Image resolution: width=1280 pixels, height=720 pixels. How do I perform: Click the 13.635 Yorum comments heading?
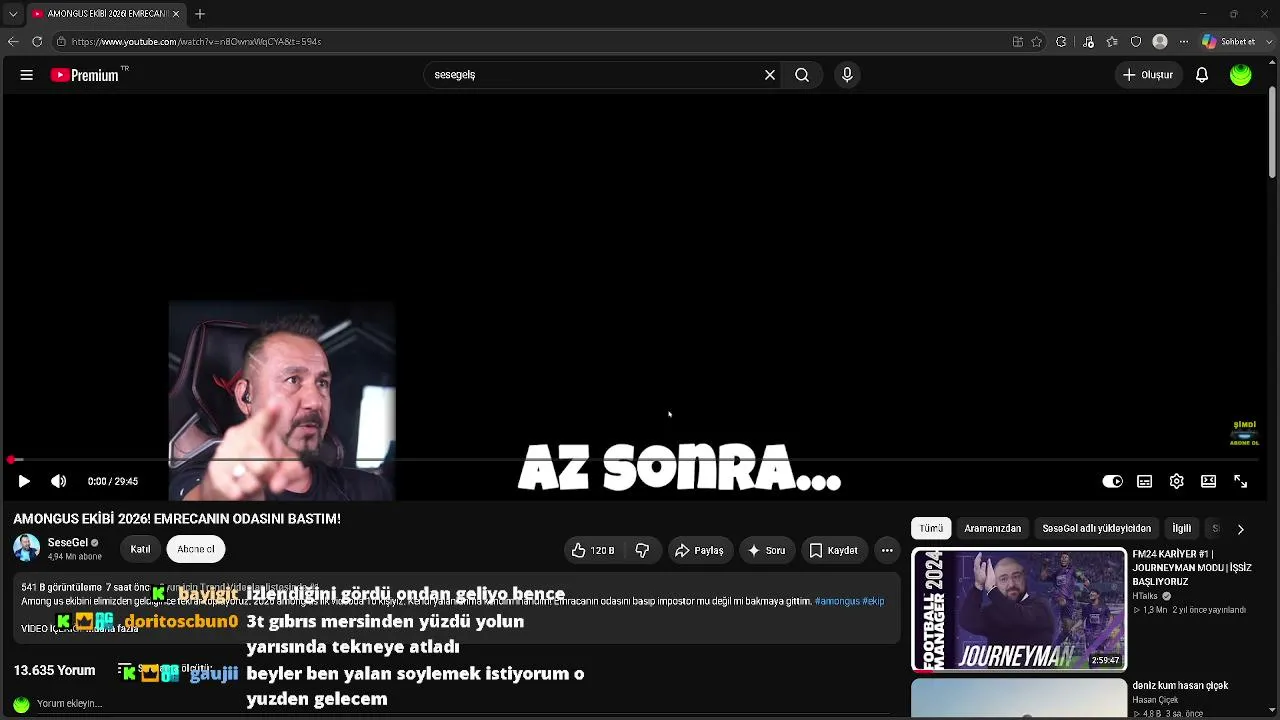click(54, 670)
